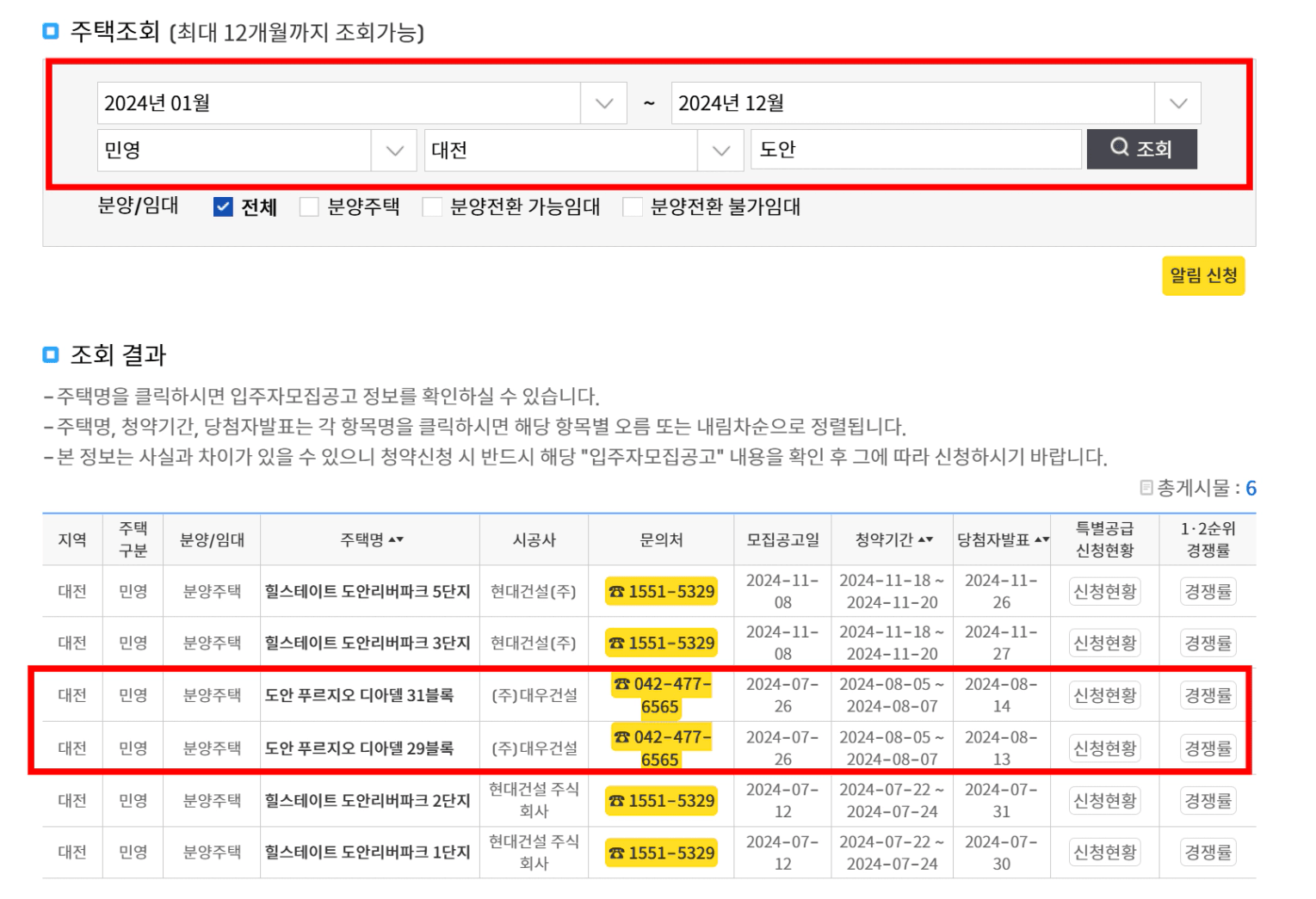1316x899 pixels.
Task: Click phone number for 도안 푸르지오 디아델 29블록
Action: 661,748
